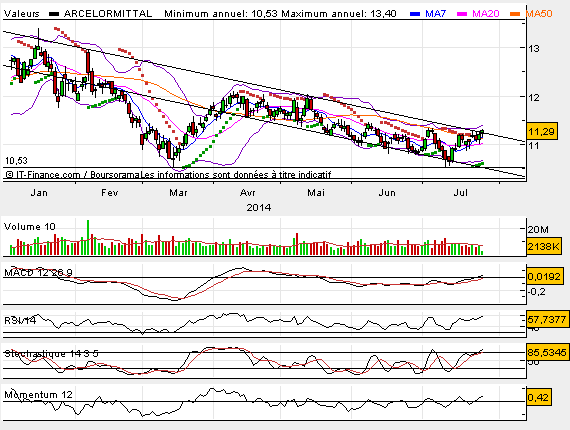Click the Mai month label
This screenshot has width=570, height=430.
(316, 193)
